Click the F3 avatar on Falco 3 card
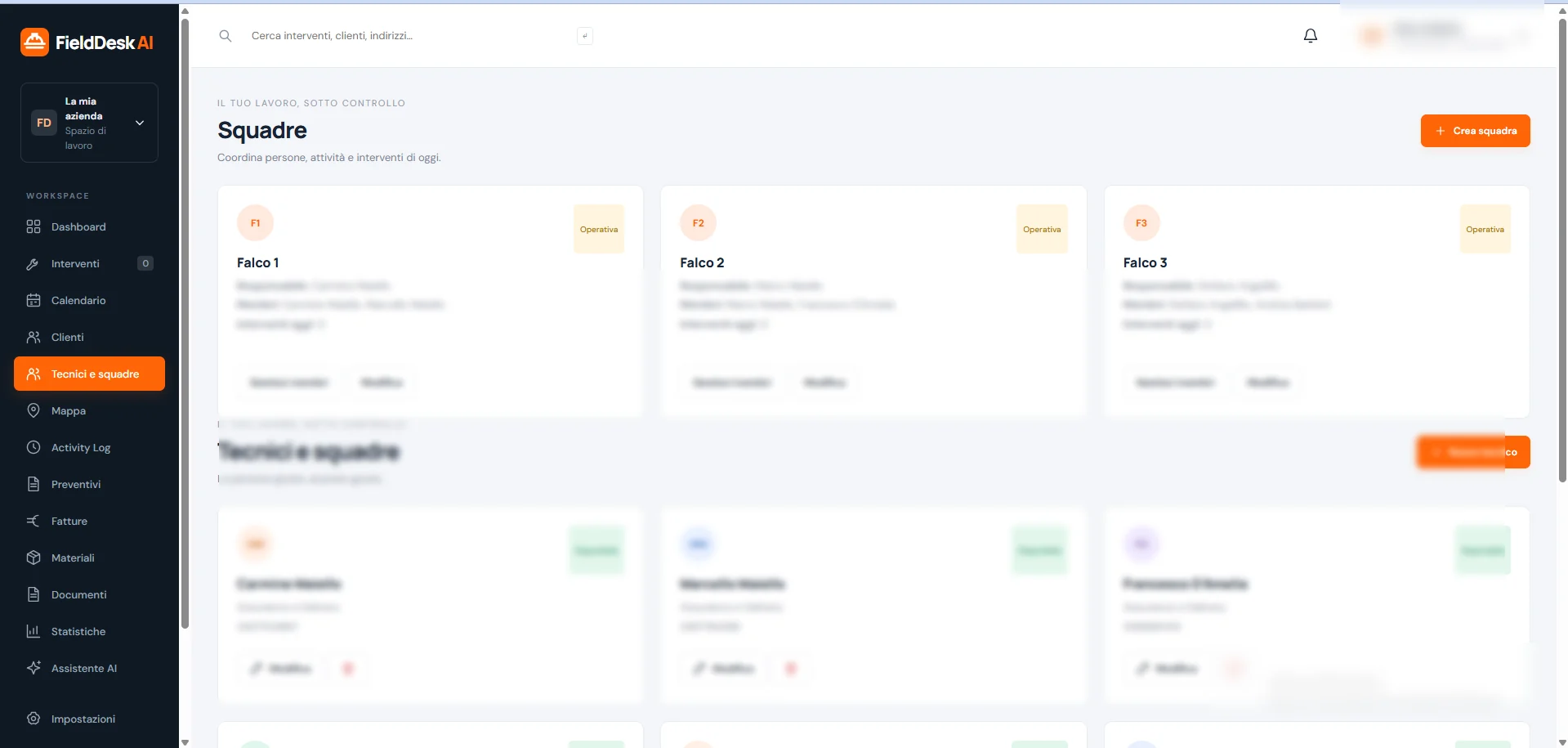The width and height of the screenshot is (1568, 748). pos(1141,223)
